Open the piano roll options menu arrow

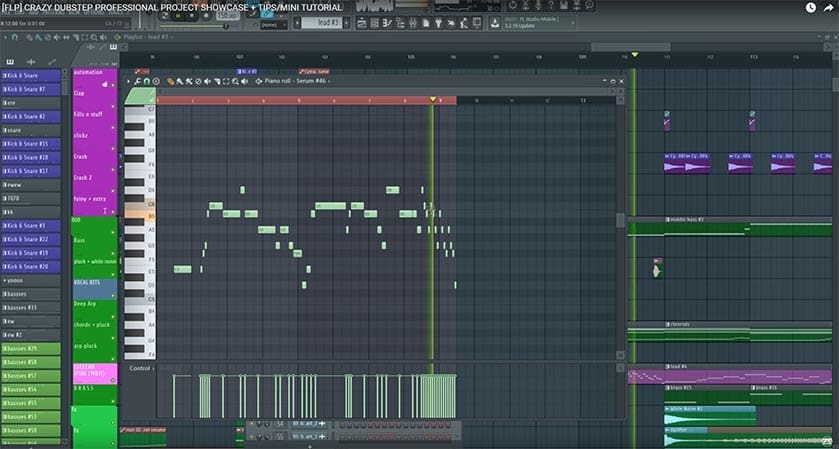coord(128,81)
